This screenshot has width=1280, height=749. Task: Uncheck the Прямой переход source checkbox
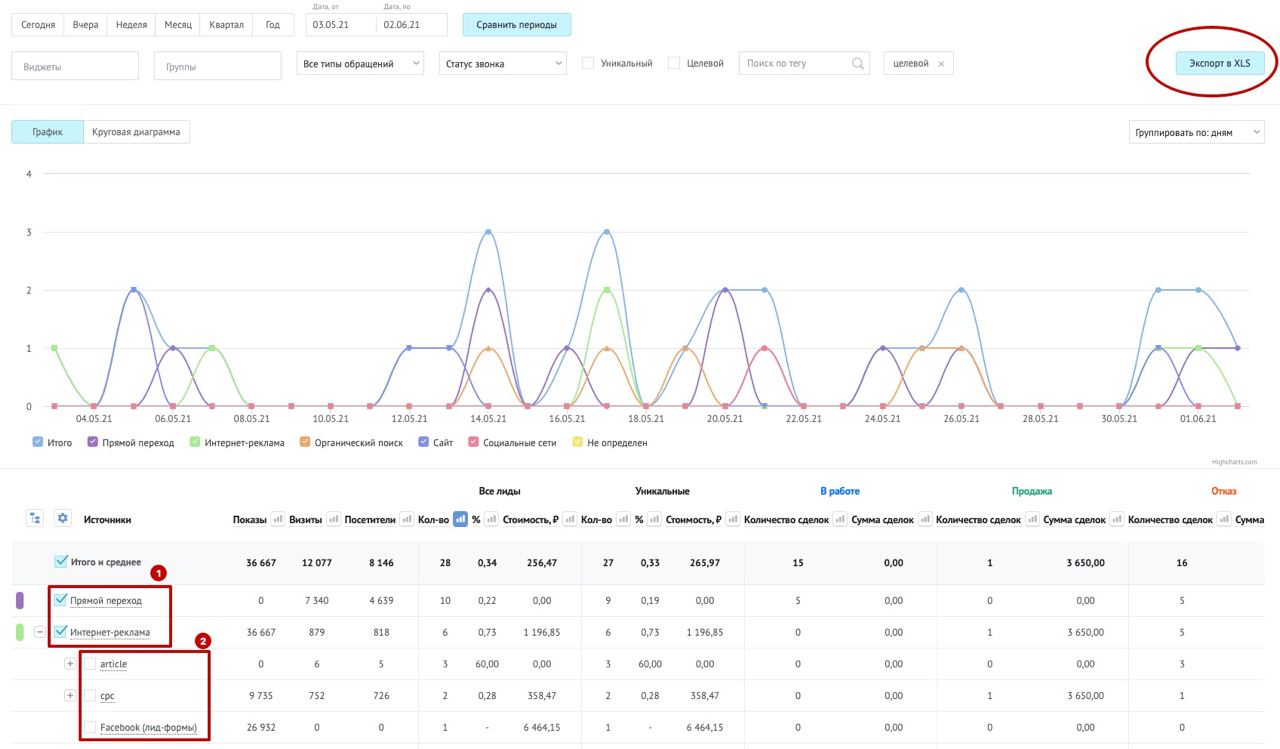(61, 600)
